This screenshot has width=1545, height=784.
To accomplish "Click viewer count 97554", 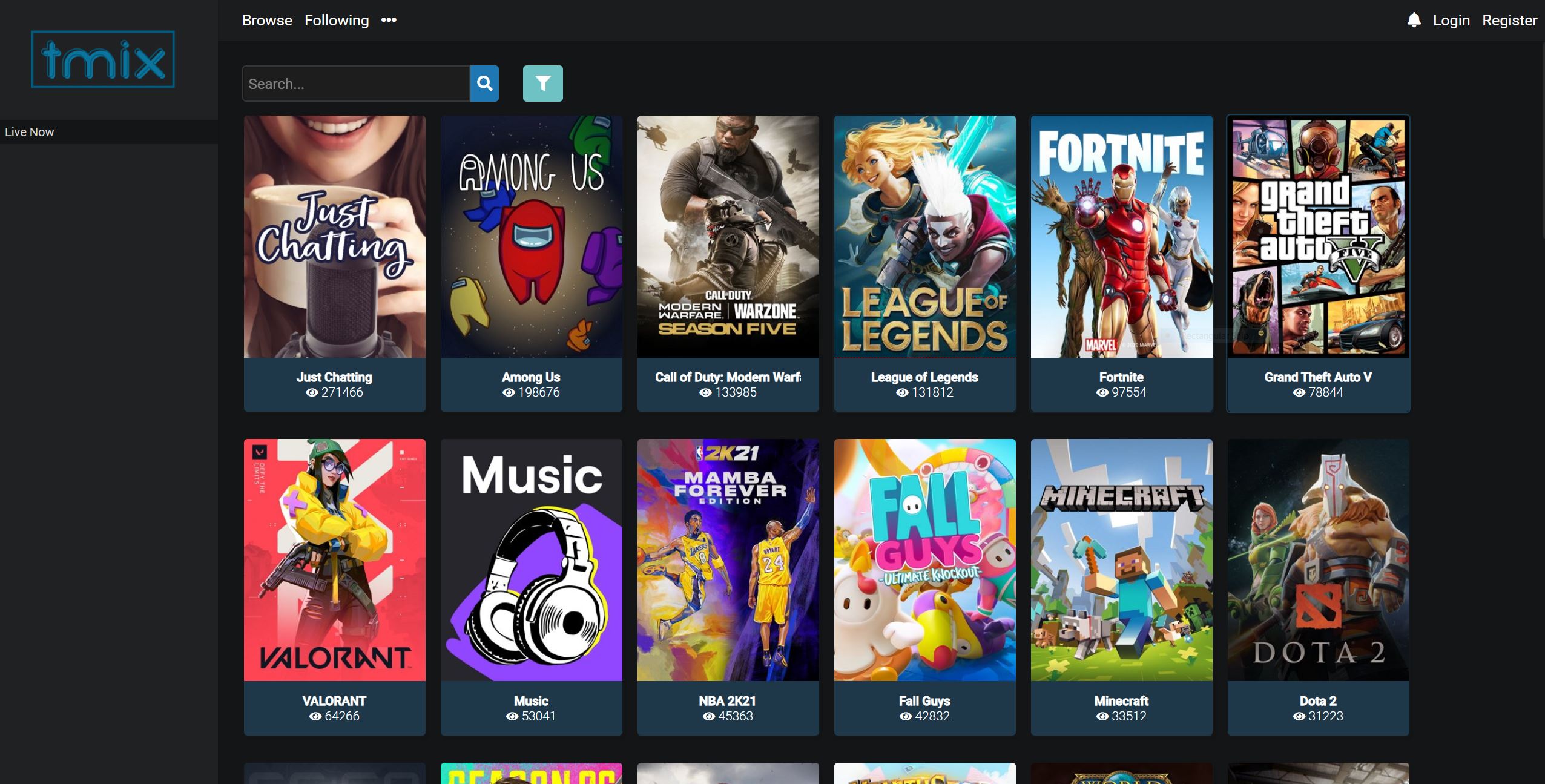I will pyautogui.click(x=1129, y=392).
